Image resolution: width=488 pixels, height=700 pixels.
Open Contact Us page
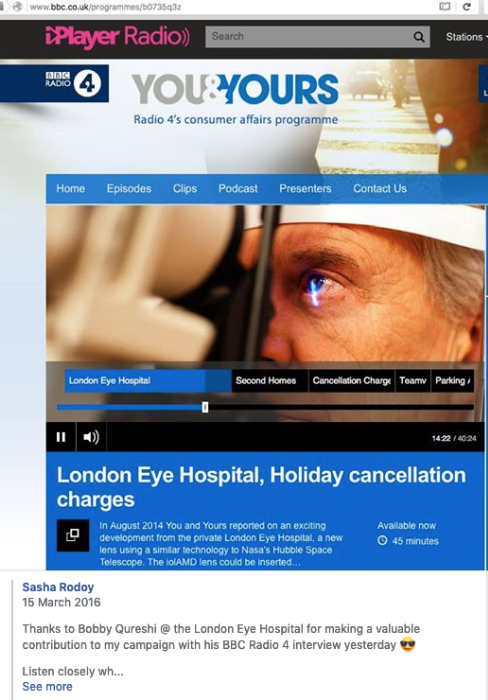point(380,188)
